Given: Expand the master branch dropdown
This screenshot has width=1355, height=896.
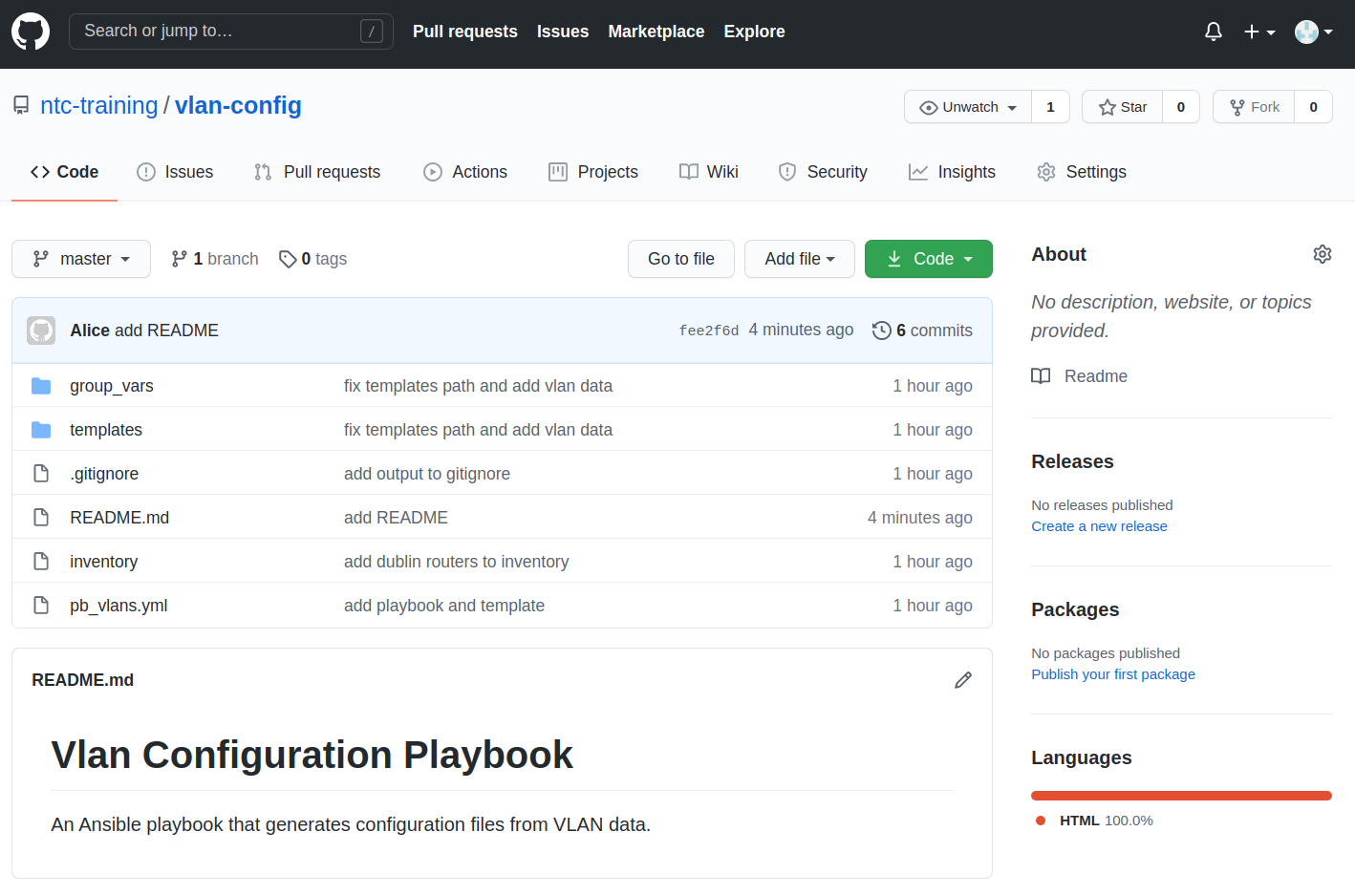Looking at the screenshot, I should [x=81, y=259].
